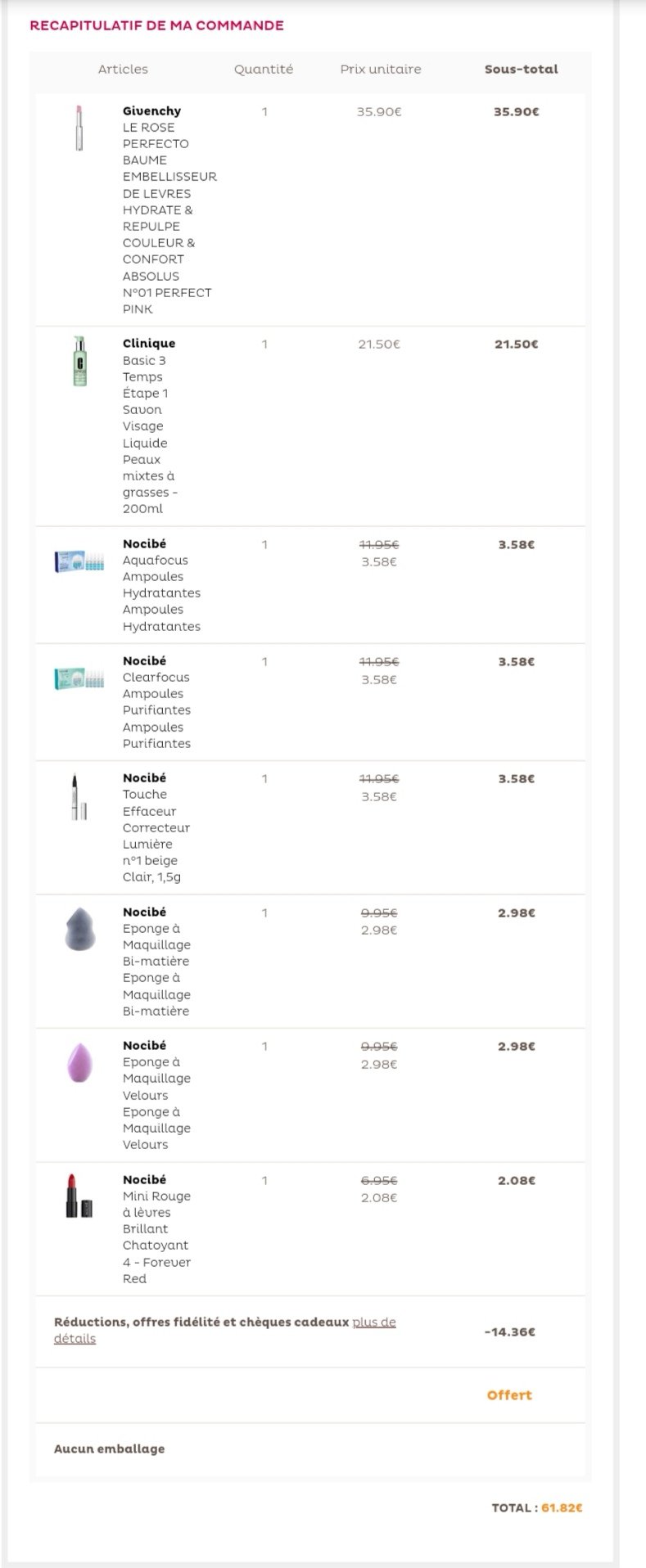Click the purple Velours sponge image
The height and width of the screenshot is (1568, 646).
[79, 1062]
